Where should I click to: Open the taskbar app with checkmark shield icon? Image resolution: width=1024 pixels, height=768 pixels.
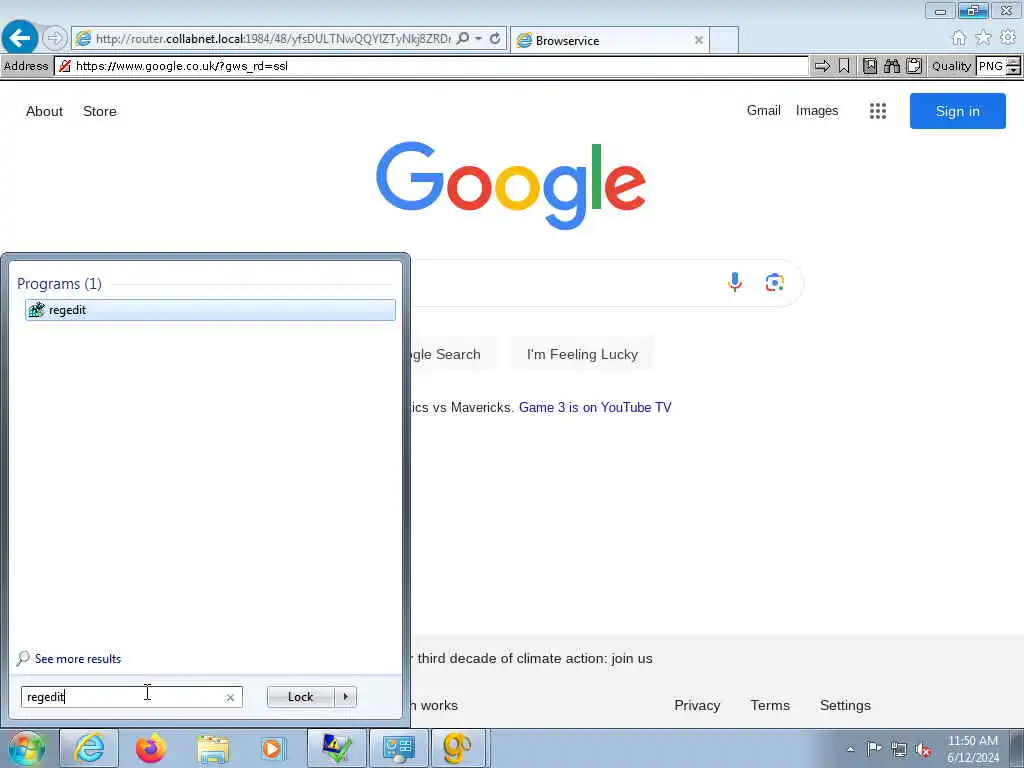[337, 748]
